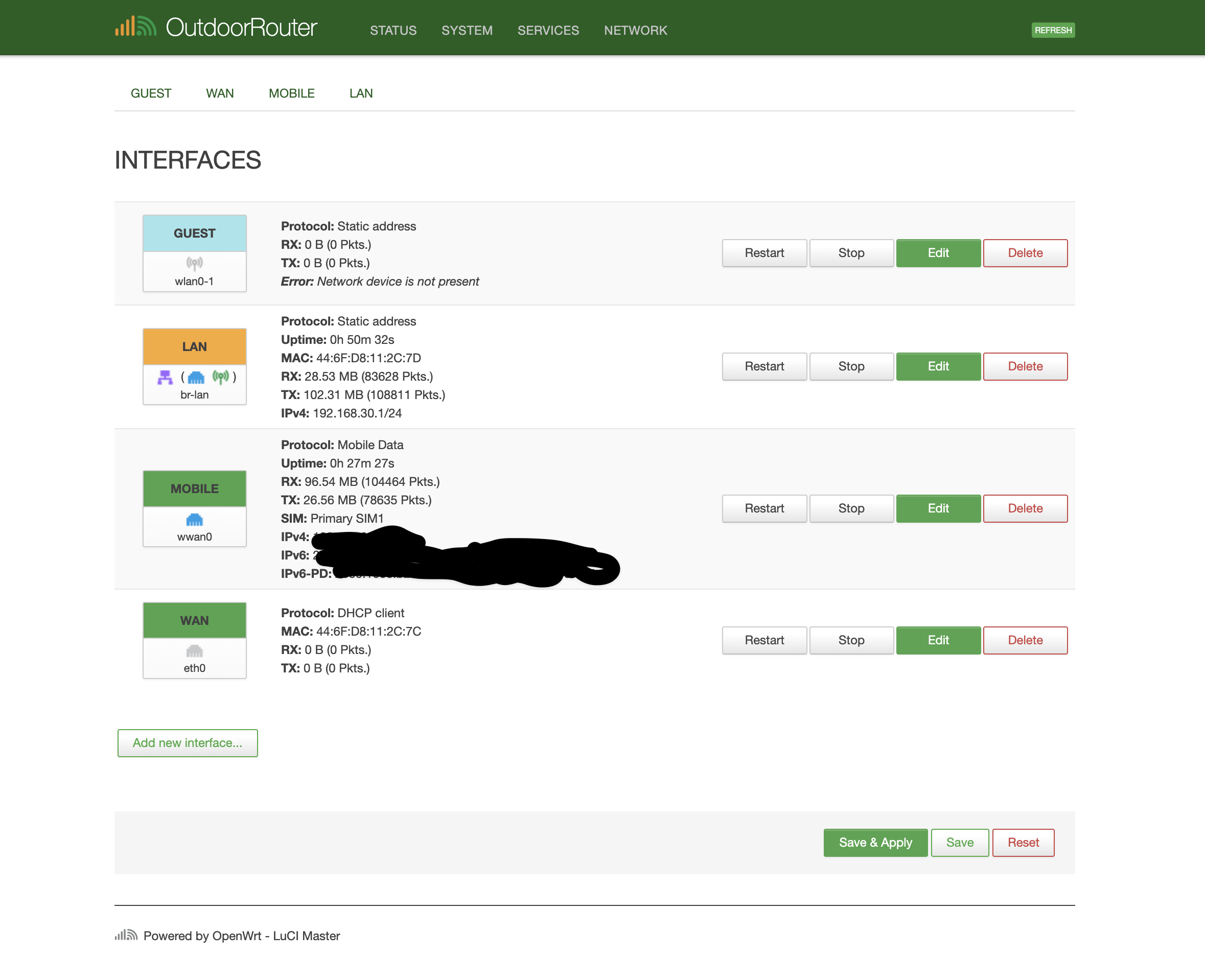Screen dimensions: 1205x980
Task: Click LAN TX 102.31 MB value
Action: click(x=375, y=394)
